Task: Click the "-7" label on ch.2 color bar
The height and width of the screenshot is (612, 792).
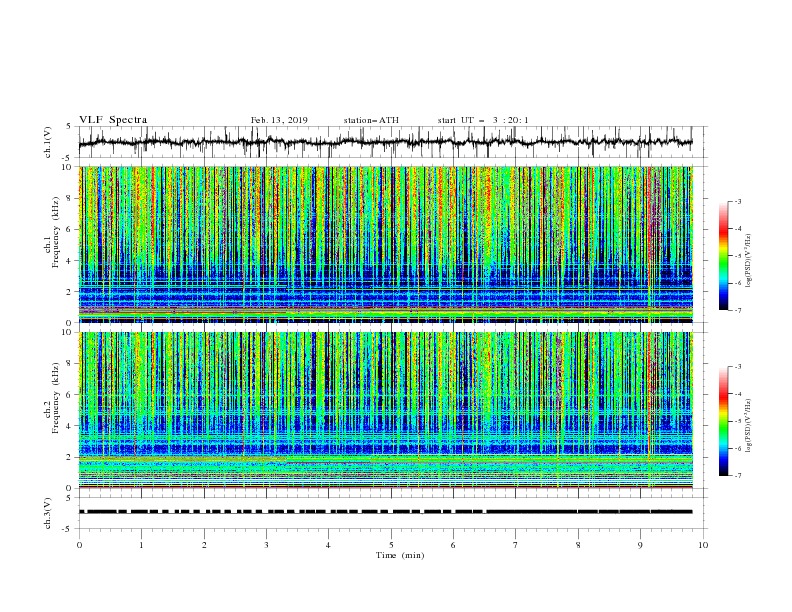Action: [738, 476]
